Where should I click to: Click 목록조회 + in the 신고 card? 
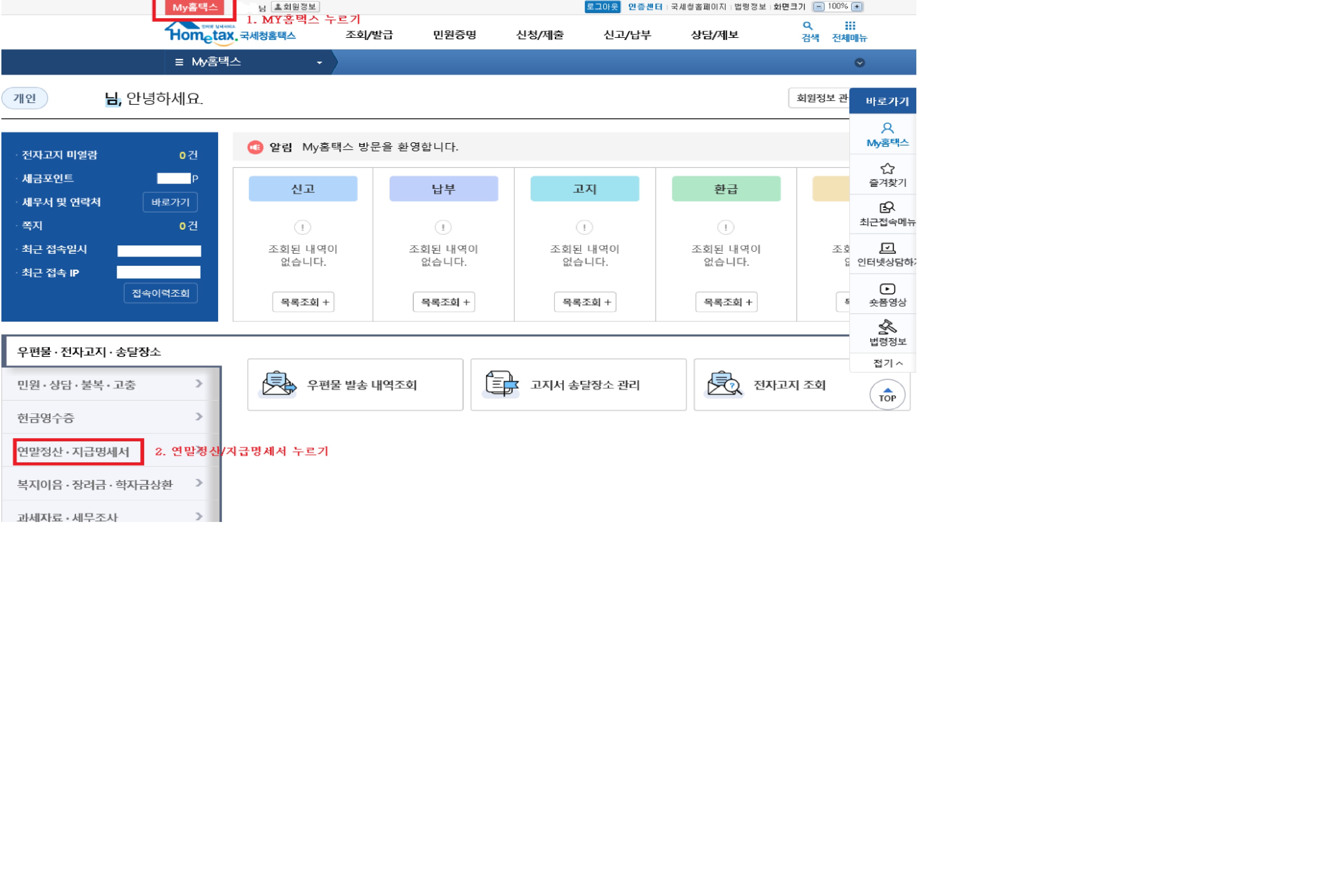pyautogui.click(x=303, y=302)
